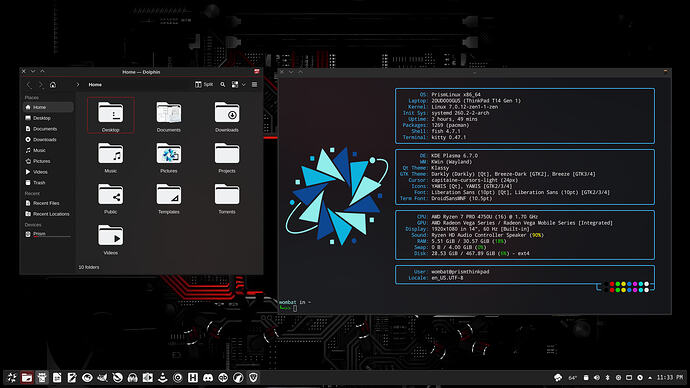Open clipboard in system tray

point(586,377)
